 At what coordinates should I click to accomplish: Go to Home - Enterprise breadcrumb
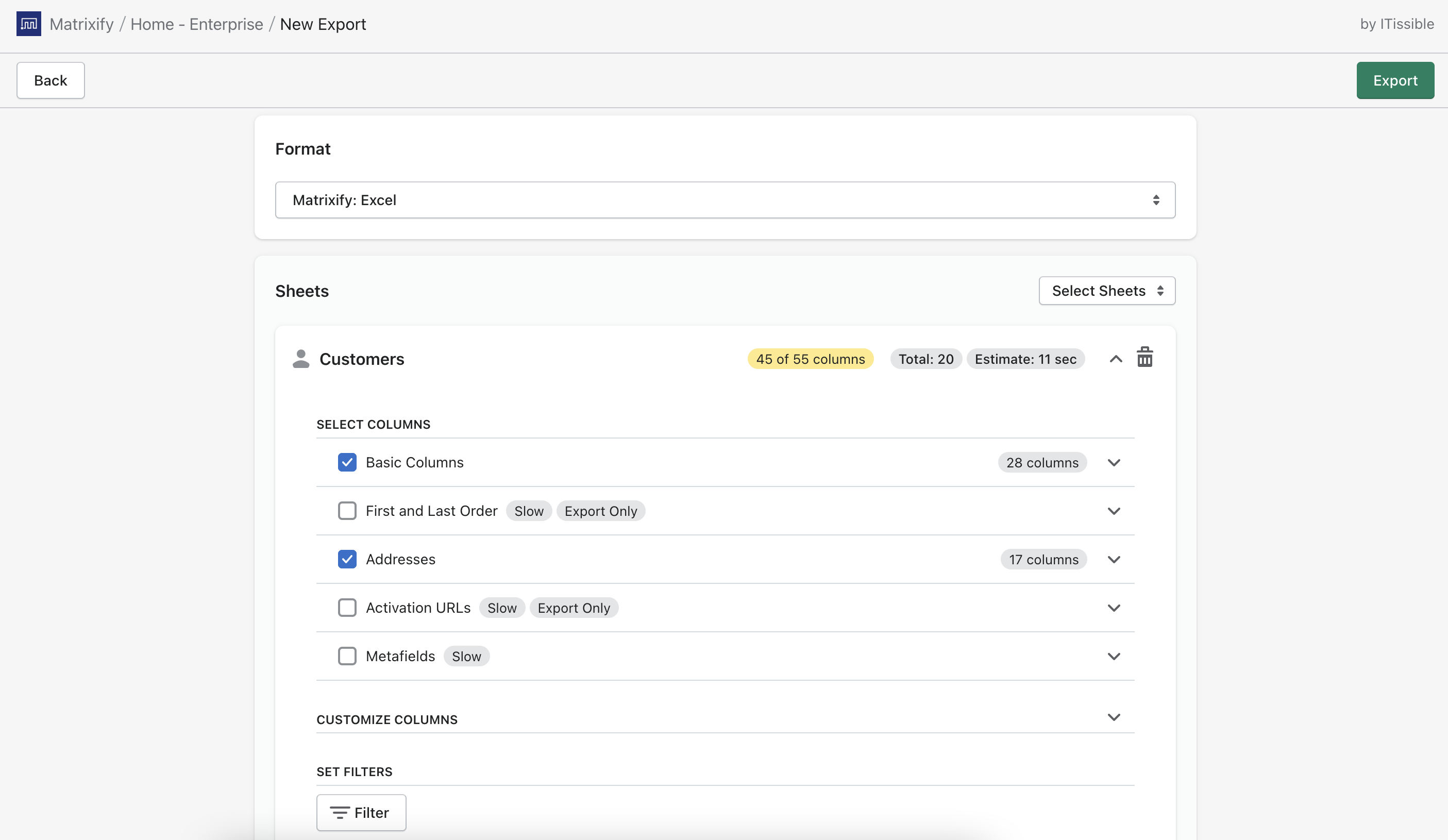196,24
